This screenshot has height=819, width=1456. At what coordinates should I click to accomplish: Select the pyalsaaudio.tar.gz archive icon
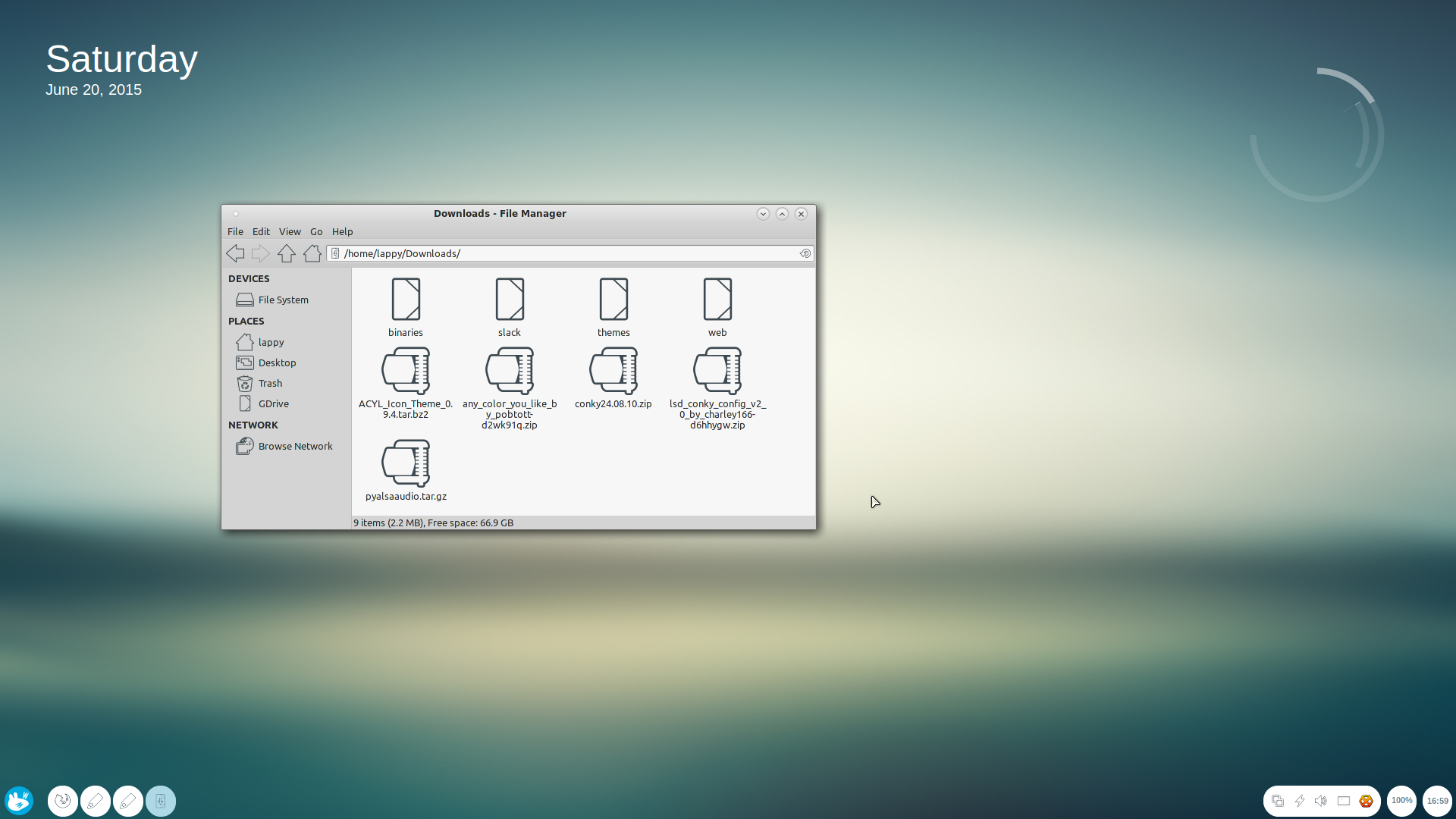[x=406, y=463]
